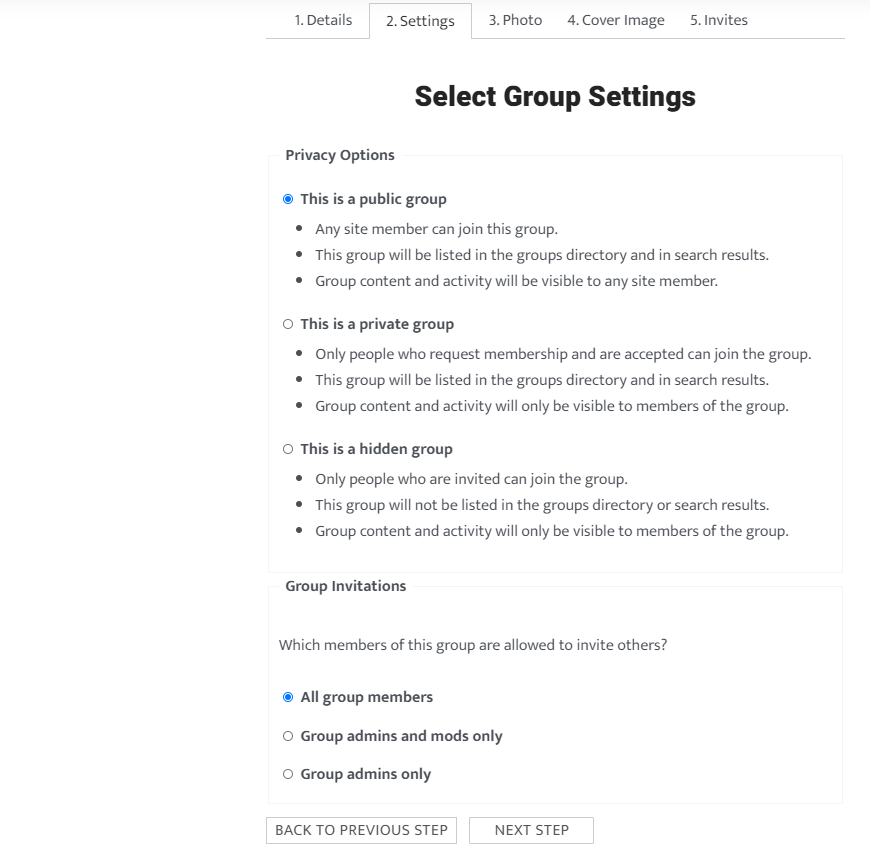The width and height of the screenshot is (870, 844).
Task: Switch to the 5. Invites tab
Action: [x=718, y=20]
